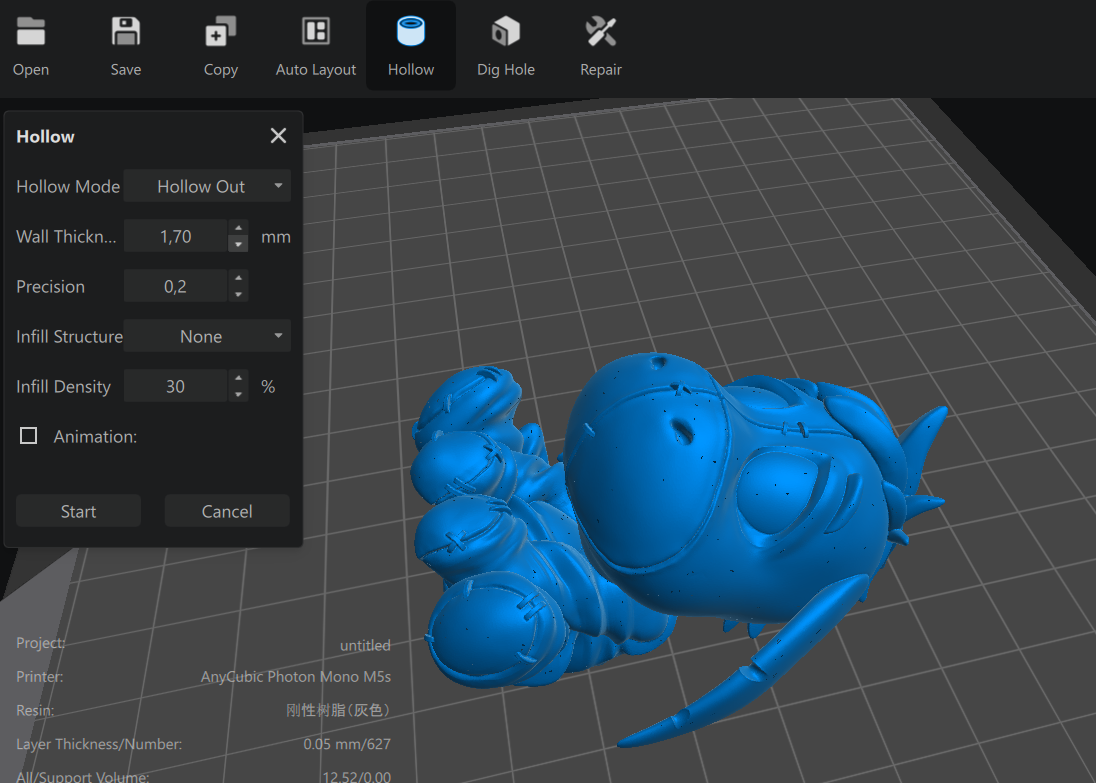Run Auto Layout from the toolbar

pyautogui.click(x=316, y=31)
